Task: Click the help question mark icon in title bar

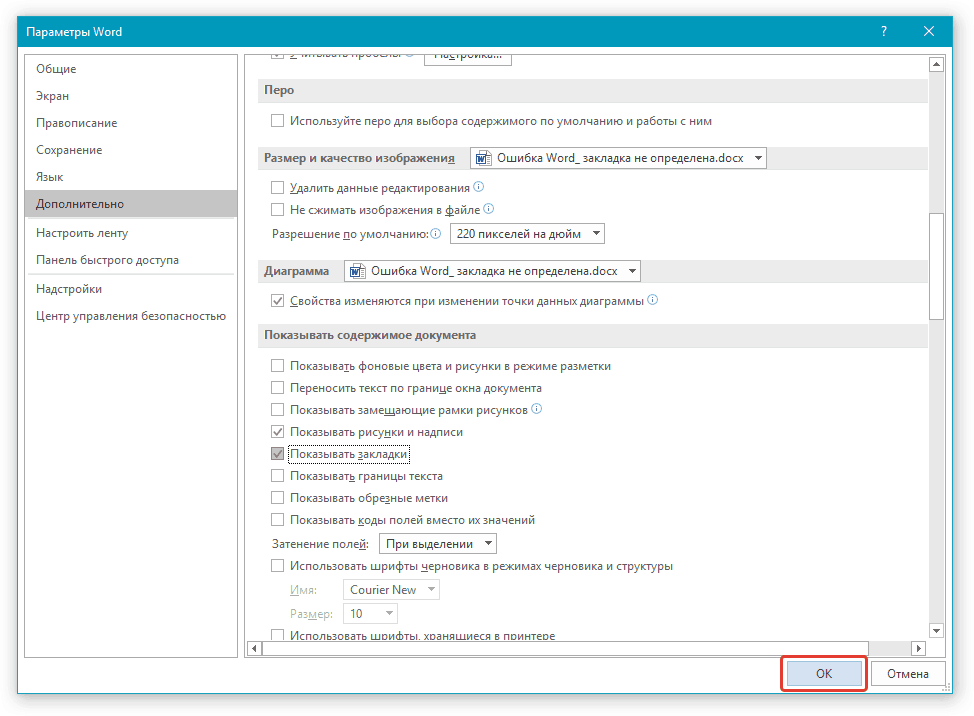Action: click(x=883, y=32)
